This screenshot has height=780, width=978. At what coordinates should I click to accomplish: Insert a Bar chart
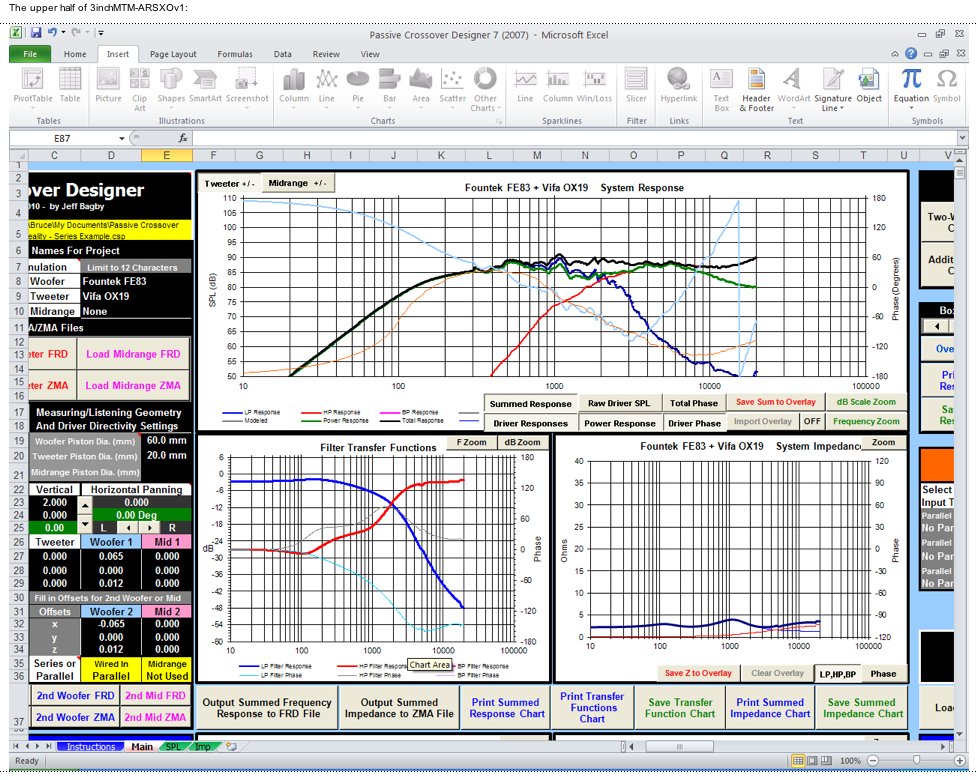(x=389, y=85)
